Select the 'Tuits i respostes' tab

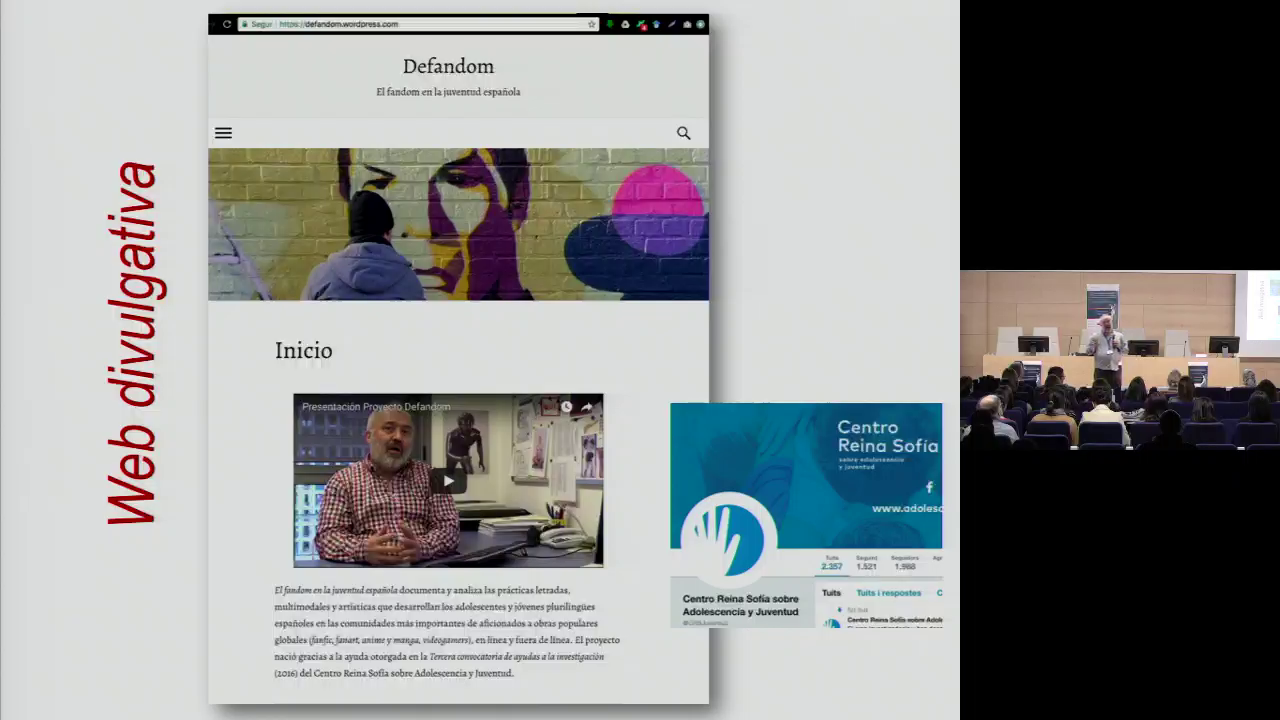[888, 593]
